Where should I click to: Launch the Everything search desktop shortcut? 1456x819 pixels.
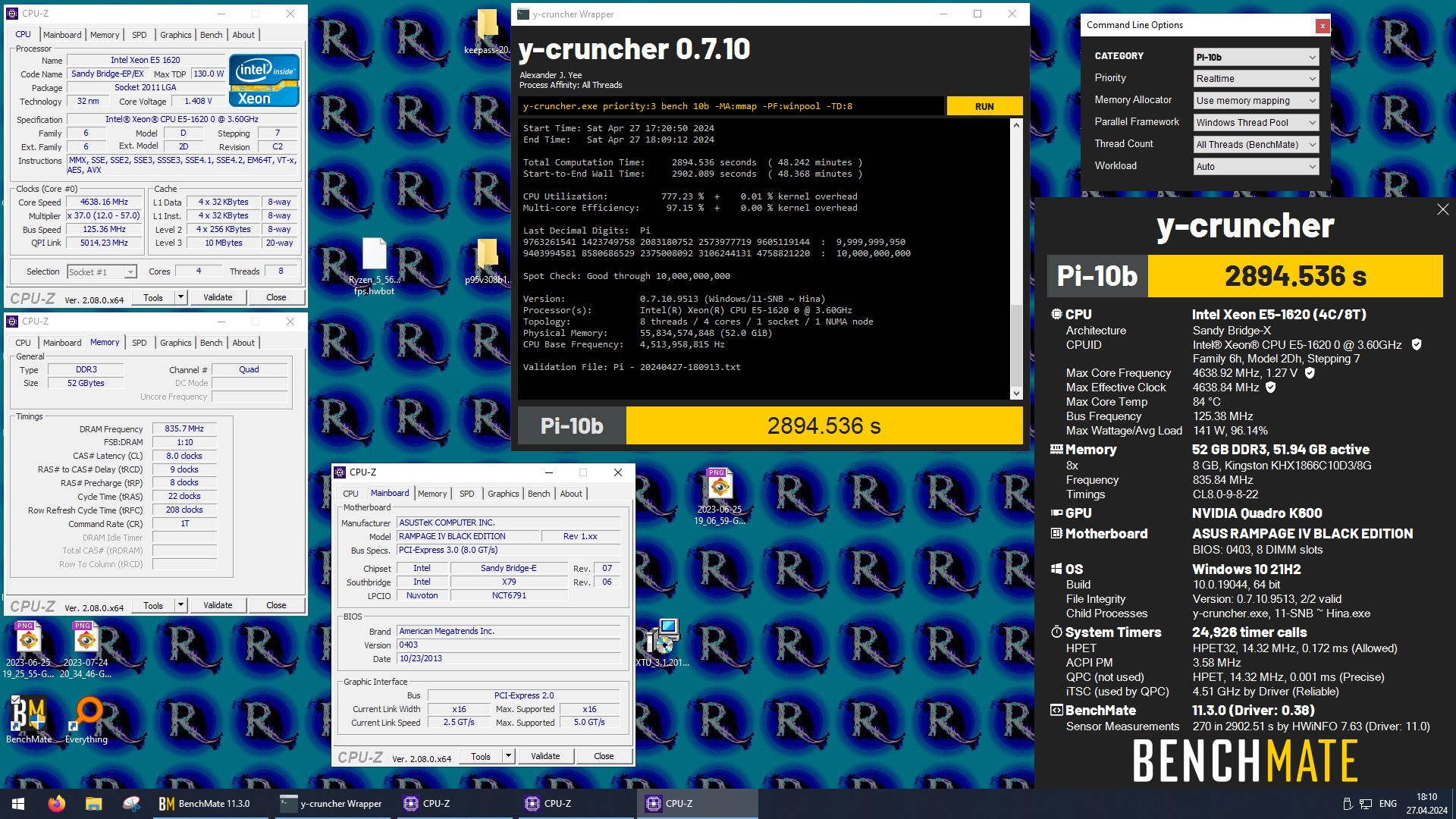coord(86,720)
